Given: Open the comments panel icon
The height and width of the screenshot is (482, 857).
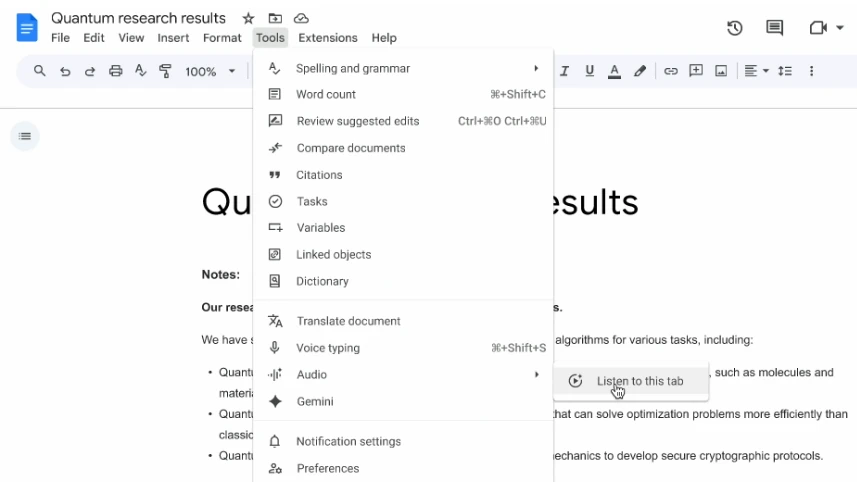Looking at the screenshot, I should (774, 28).
